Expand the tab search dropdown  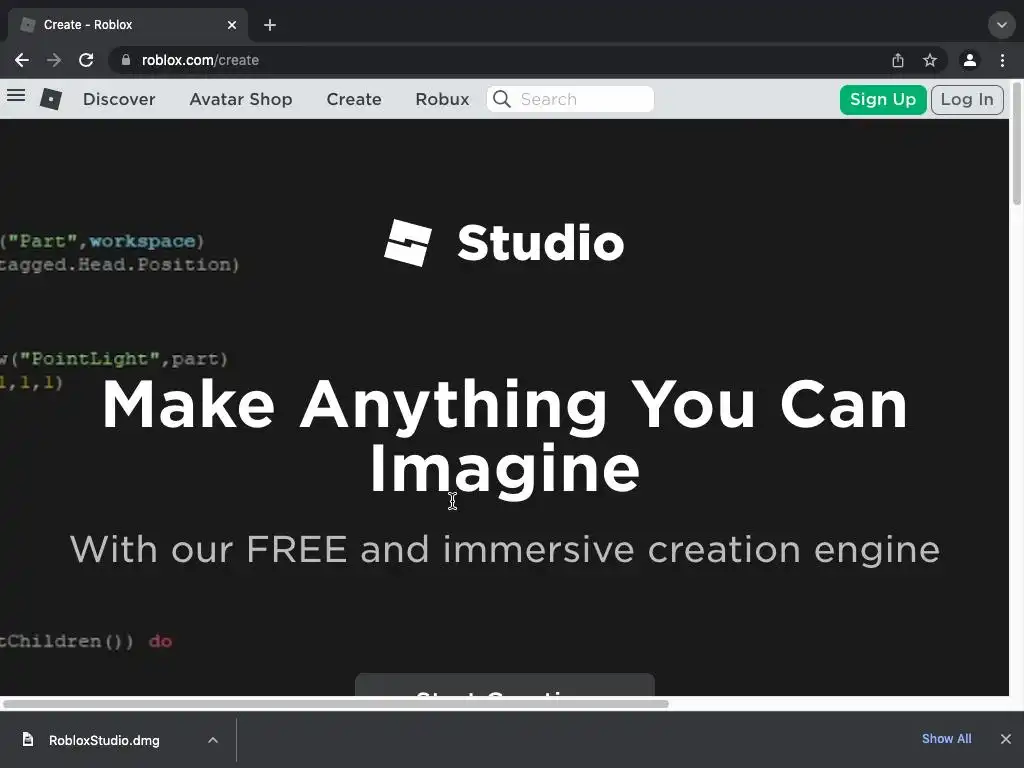[x=1001, y=25]
